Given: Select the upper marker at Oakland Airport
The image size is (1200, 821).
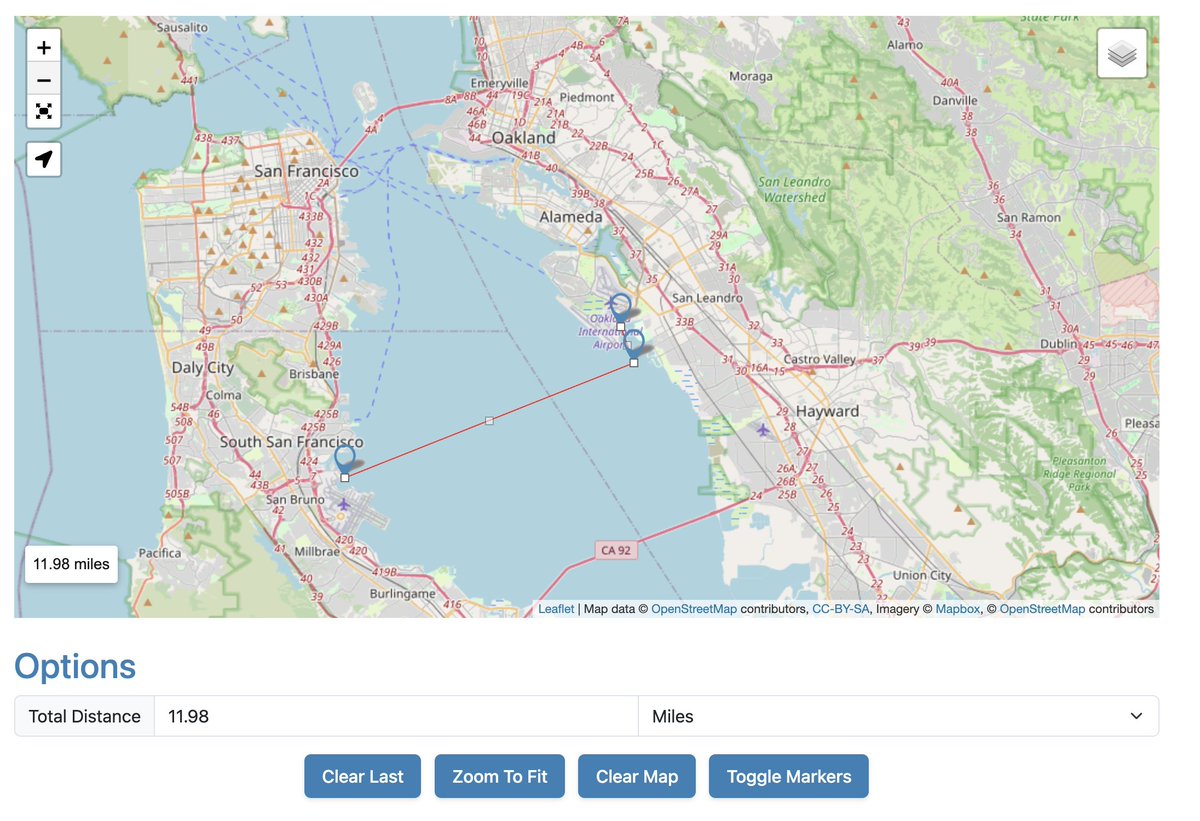Looking at the screenshot, I should coord(621,308).
